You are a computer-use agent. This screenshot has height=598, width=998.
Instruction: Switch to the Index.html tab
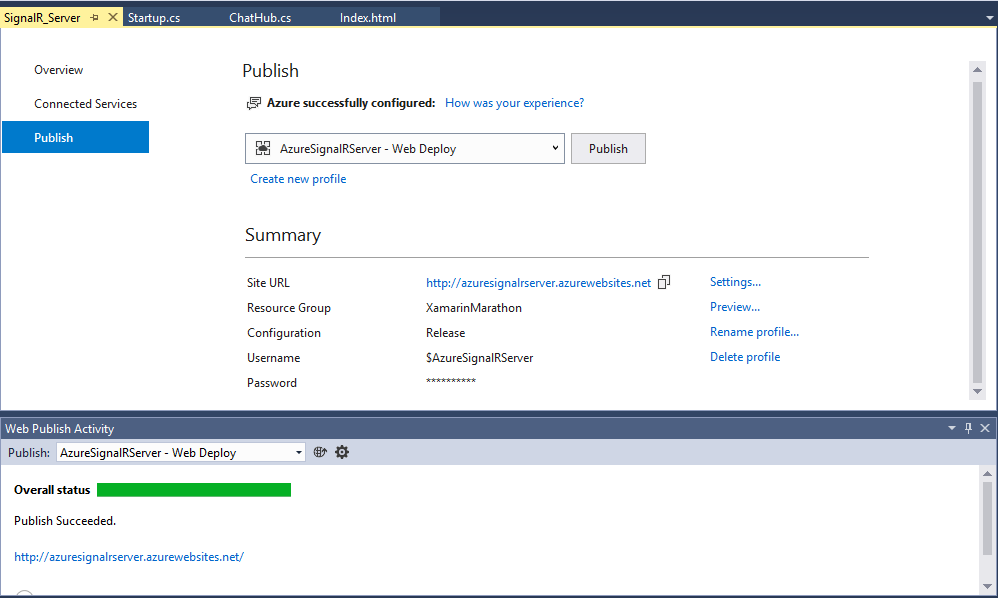click(x=368, y=18)
